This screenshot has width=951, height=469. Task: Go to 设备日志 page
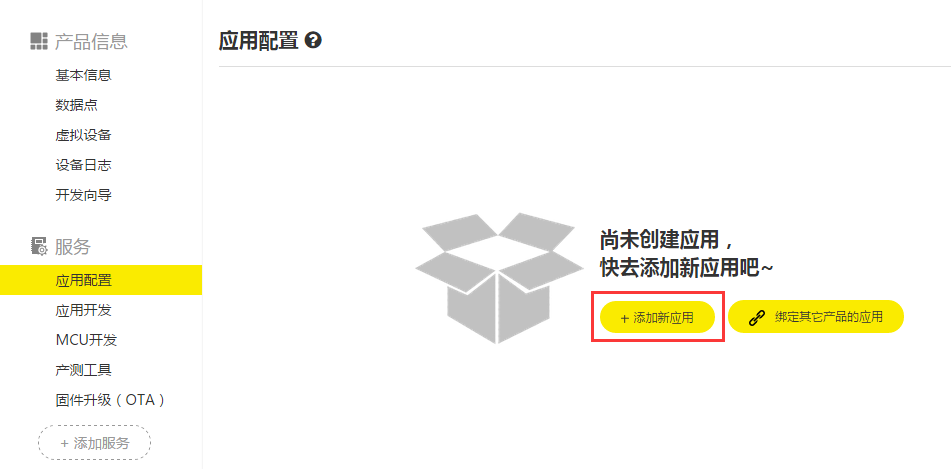coord(84,165)
